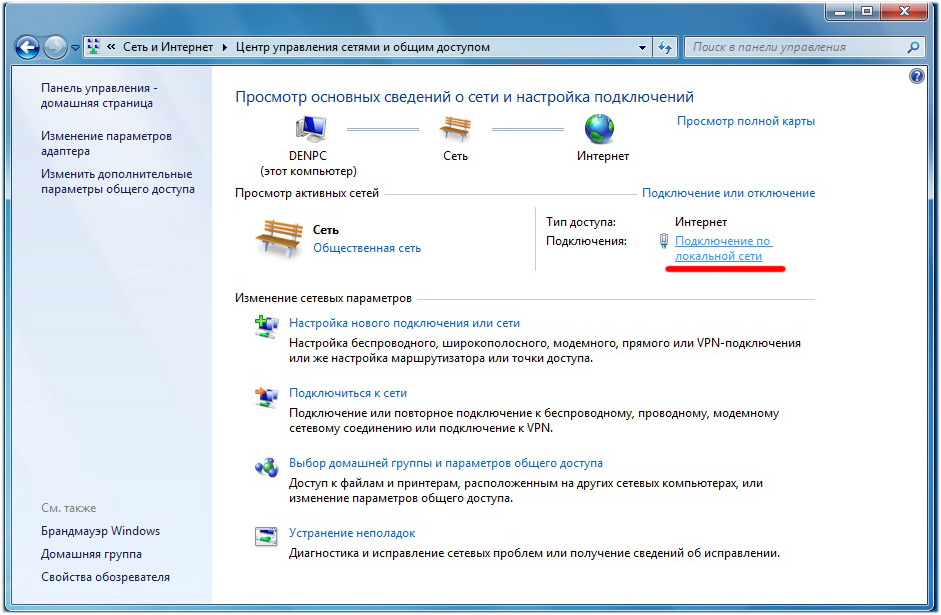This screenshot has height=615, width=941.
Task: Open "Панель управления - домашняя страница" link
Action: tap(99, 95)
